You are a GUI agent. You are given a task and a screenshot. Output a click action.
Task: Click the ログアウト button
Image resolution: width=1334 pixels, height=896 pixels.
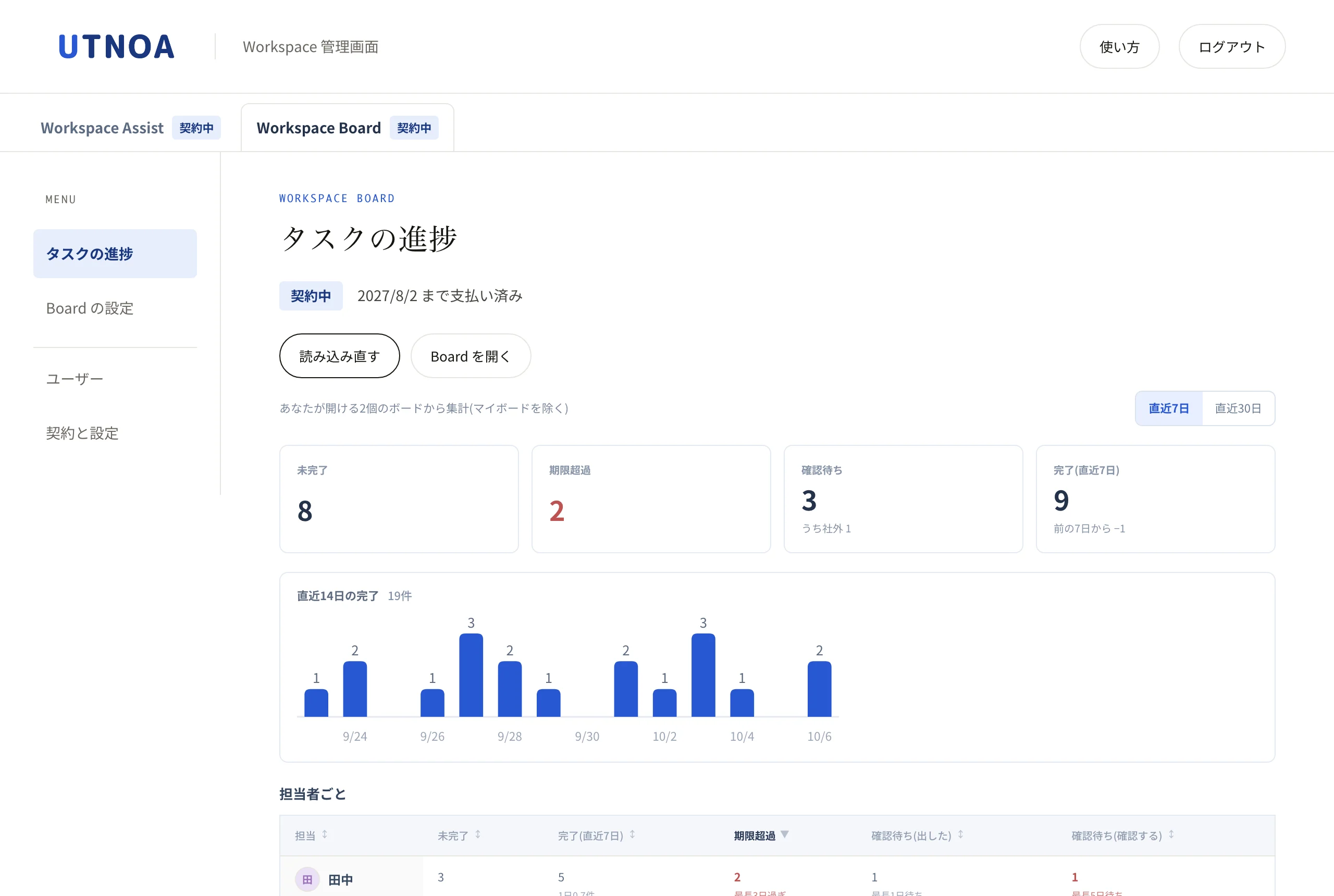(1232, 46)
